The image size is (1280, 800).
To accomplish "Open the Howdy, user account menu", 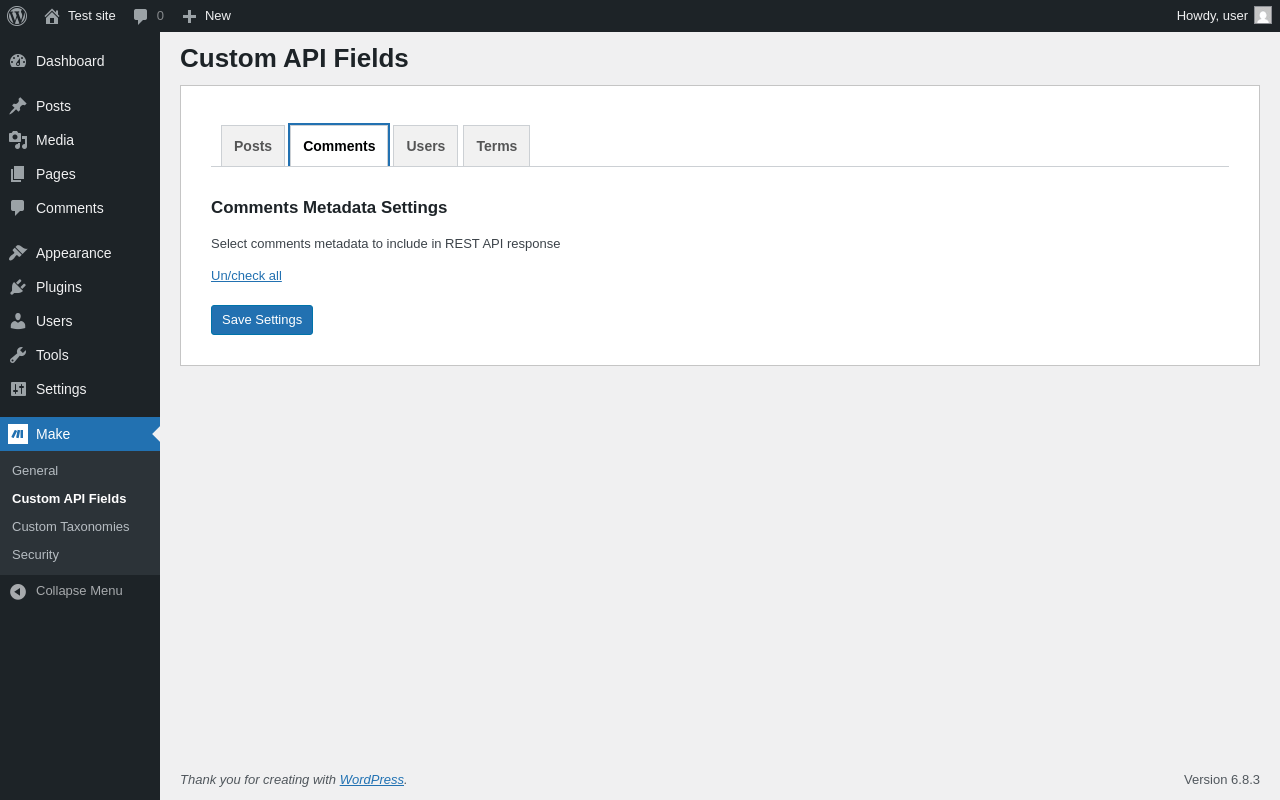I will coord(1211,16).
